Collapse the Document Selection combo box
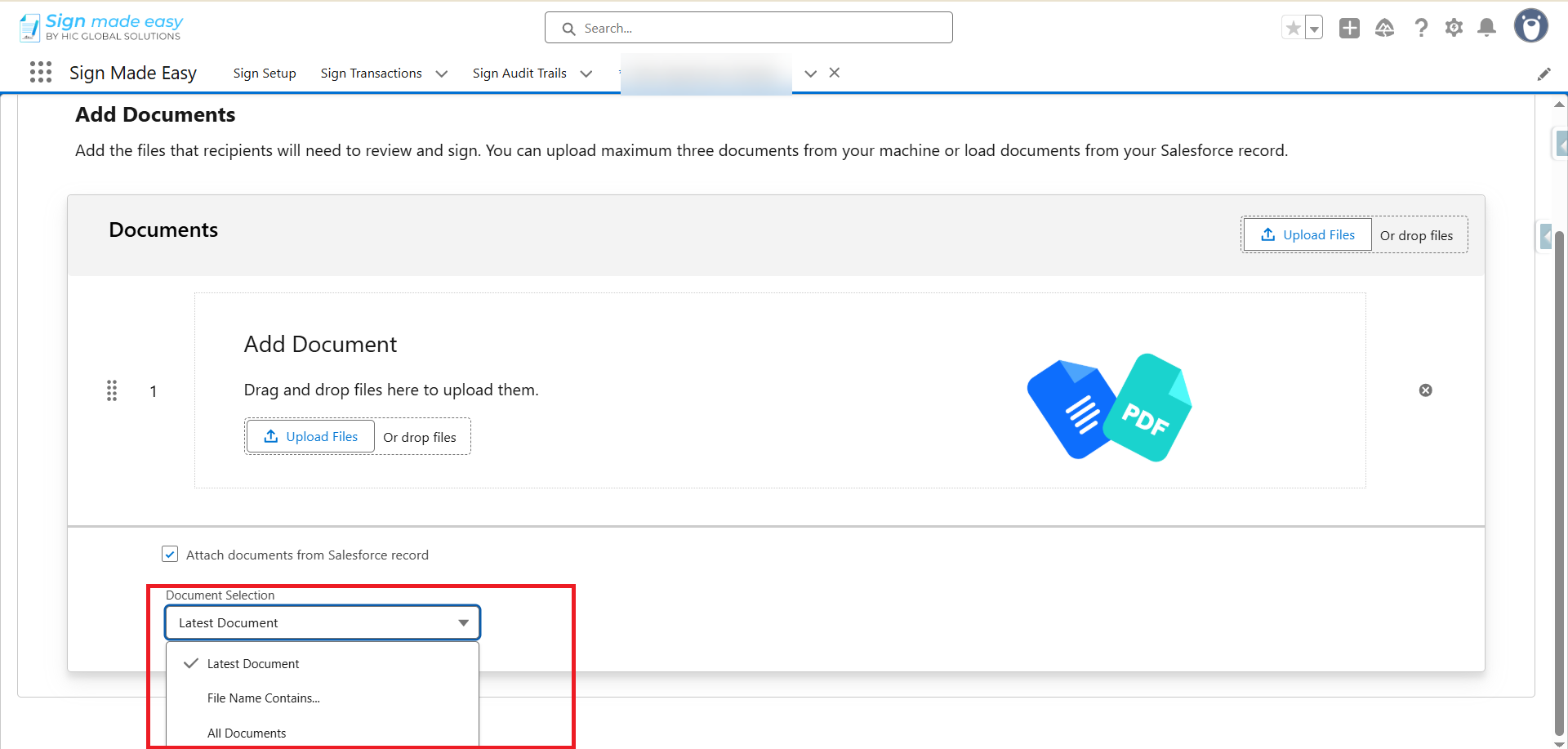1568x749 pixels. tap(323, 623)
